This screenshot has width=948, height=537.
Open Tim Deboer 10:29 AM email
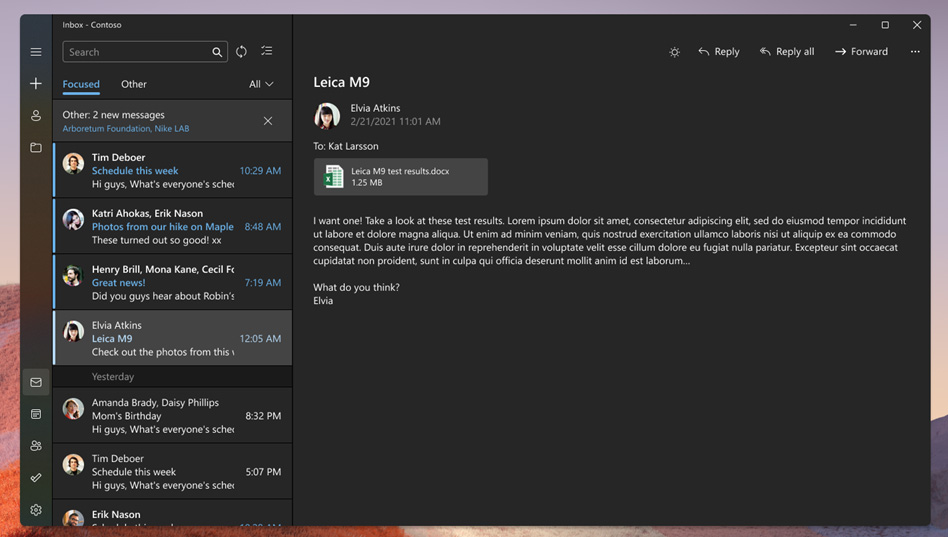tap(172, 170)
